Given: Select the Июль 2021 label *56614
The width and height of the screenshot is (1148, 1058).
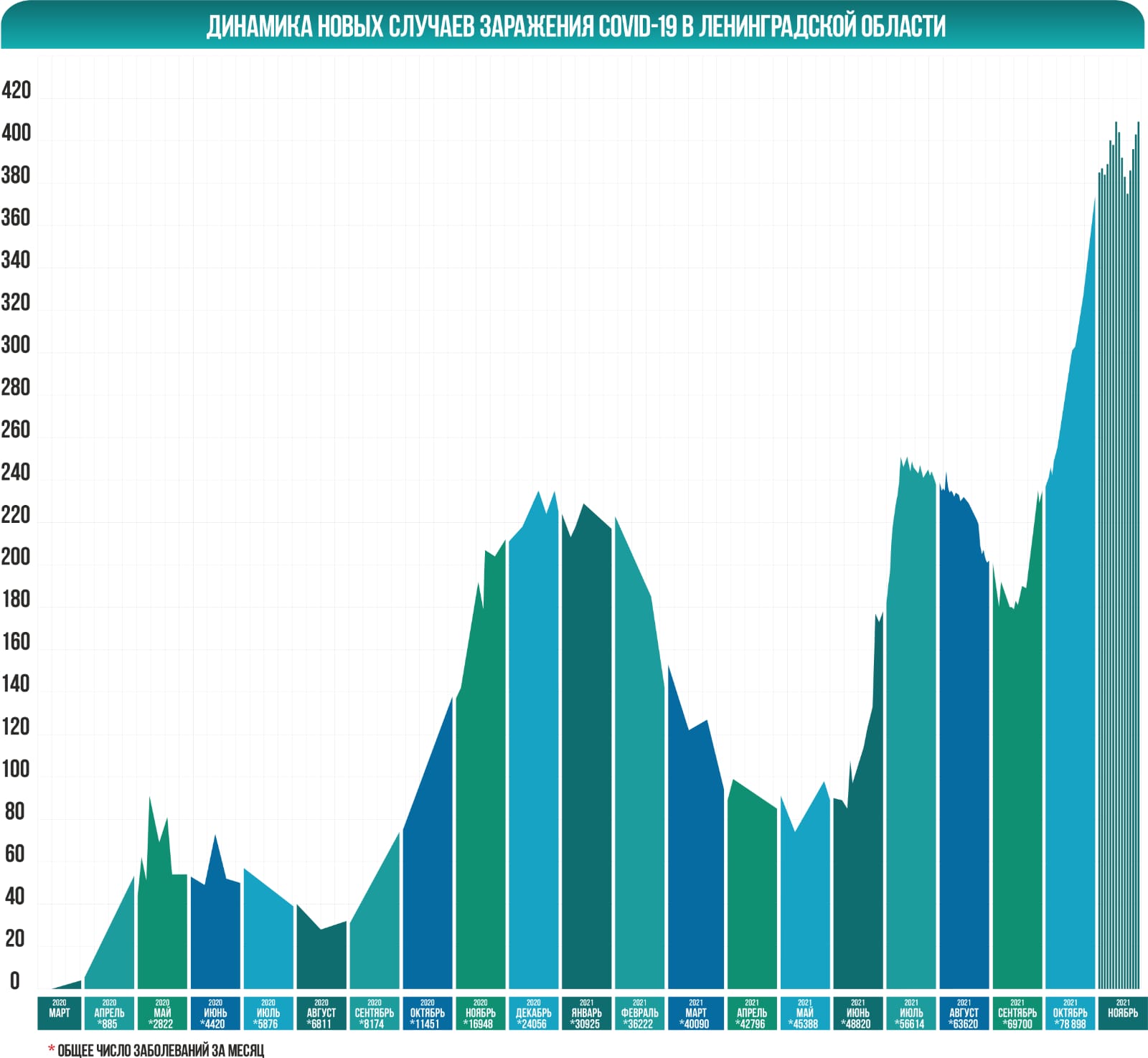Looking at the screenshot, I should [x=911, y=1013].
